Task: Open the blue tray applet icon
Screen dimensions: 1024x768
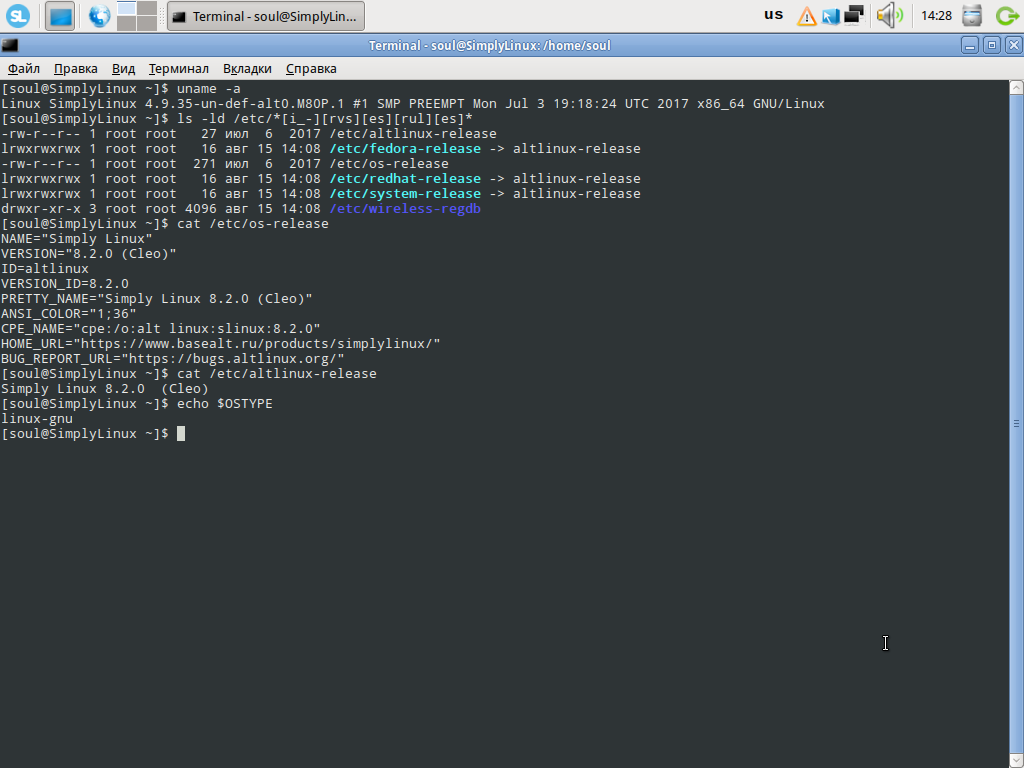Action: point(831,16)
